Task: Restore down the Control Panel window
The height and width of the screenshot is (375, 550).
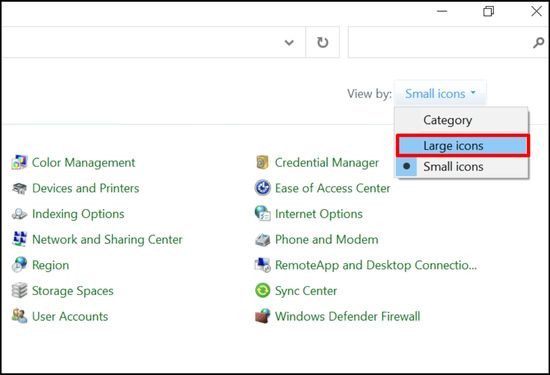Action: [x=488, y=11]
